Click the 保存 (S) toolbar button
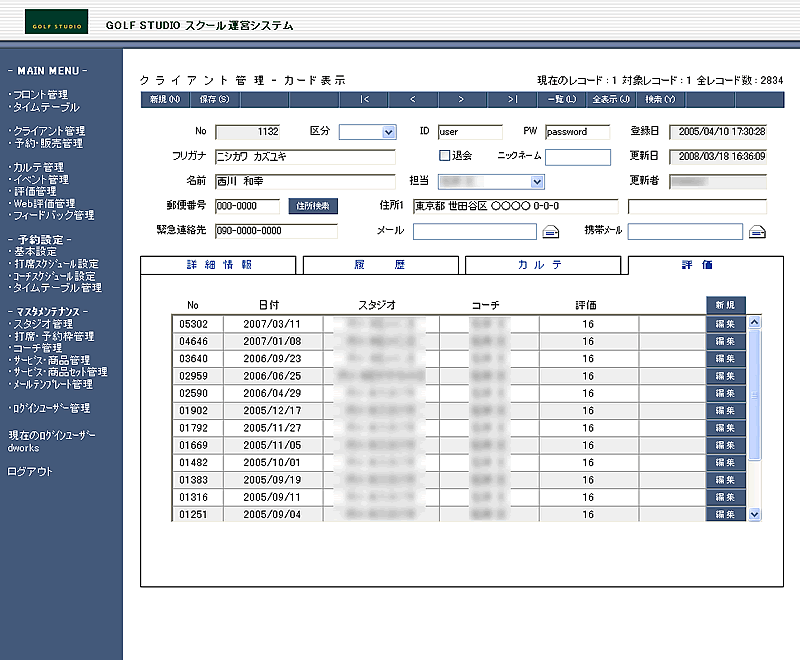 tap(214, 99)
